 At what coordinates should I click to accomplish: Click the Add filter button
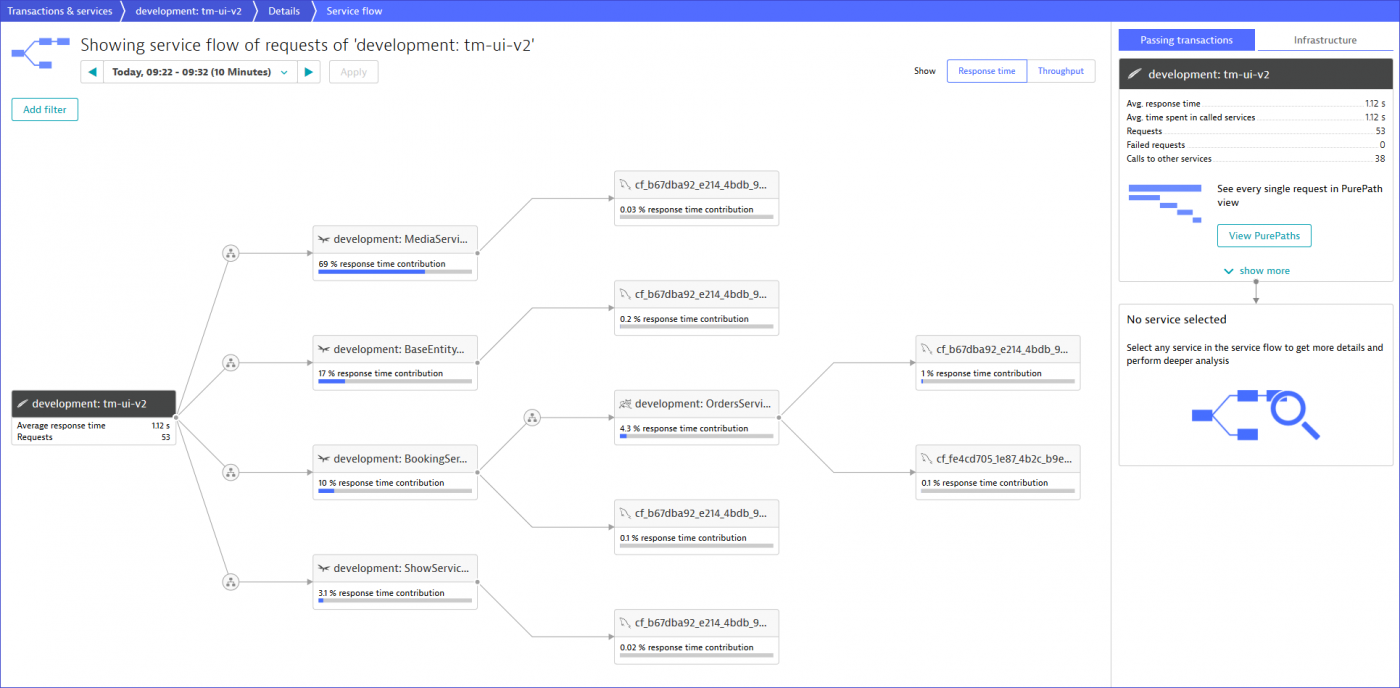[x=44, y=109]
